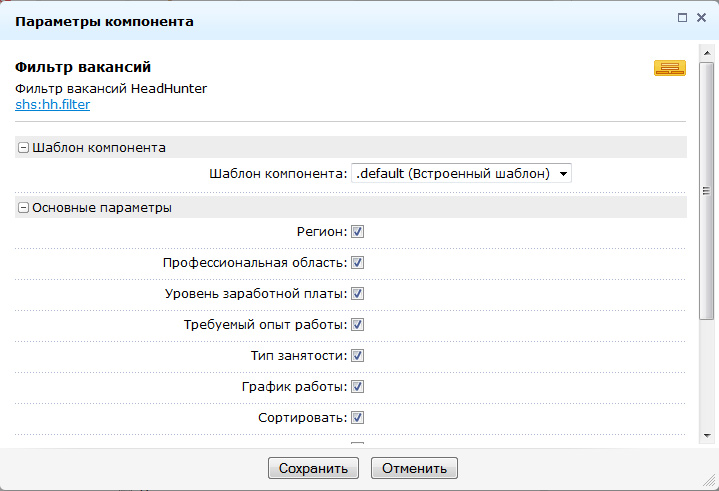The image size is (719, 491).
Task: Toggle the График работы checkbox
Action: tap(357, 387)
